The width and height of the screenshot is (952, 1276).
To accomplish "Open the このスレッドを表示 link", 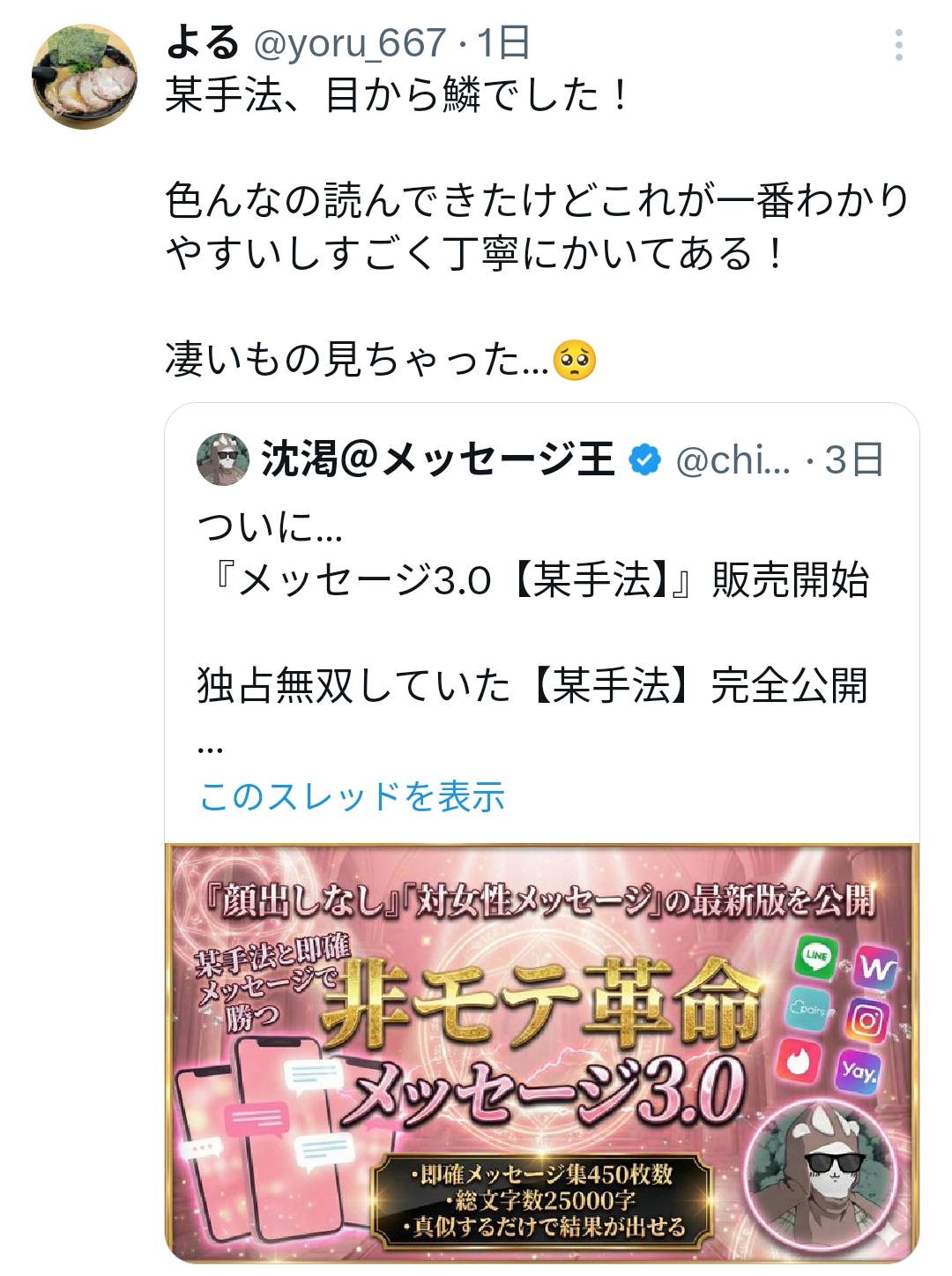I will [x=352, y=796].
